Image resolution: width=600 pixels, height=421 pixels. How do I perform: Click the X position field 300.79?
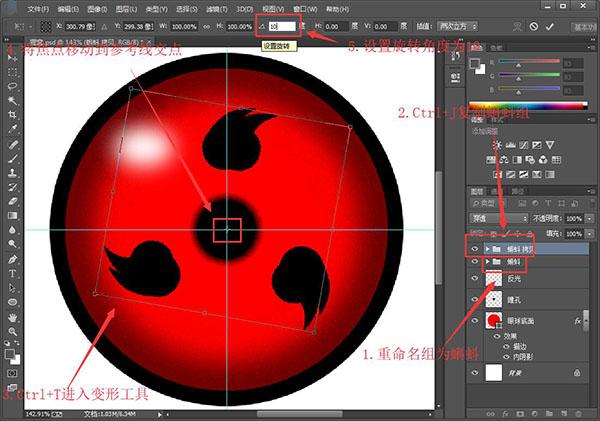point(80,26)
